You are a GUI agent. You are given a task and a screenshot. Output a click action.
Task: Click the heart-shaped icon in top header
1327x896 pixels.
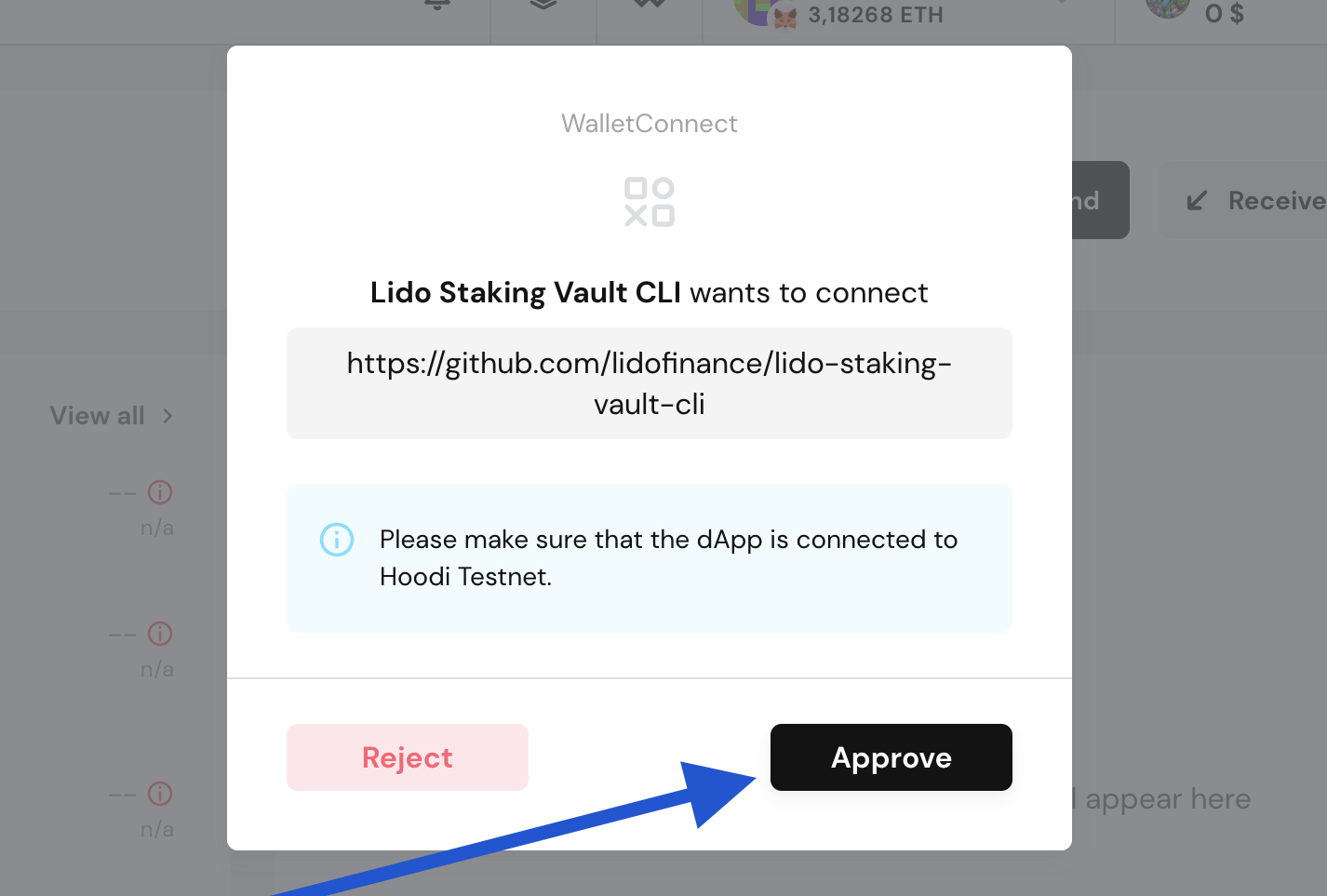[x=650, y=4]
